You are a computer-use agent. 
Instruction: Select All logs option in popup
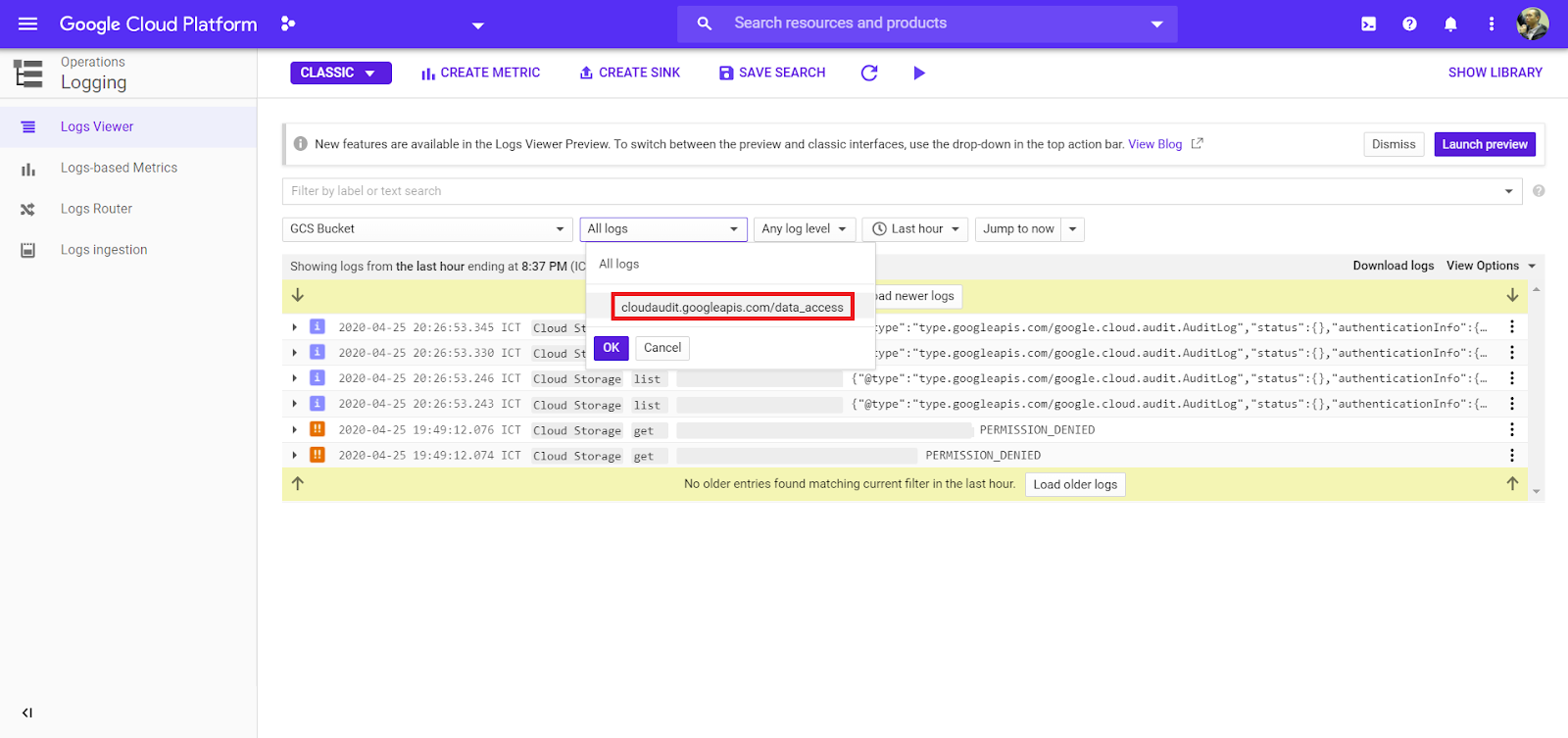619,264
